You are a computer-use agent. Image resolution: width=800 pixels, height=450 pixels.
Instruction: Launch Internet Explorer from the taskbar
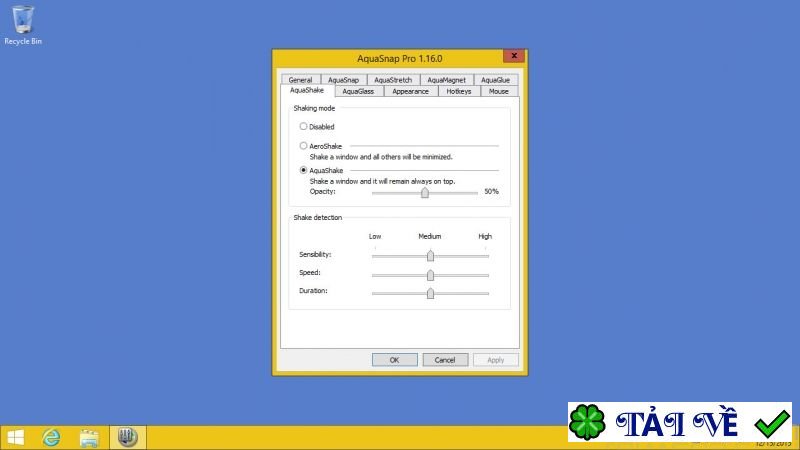click(x=51, y=437)
